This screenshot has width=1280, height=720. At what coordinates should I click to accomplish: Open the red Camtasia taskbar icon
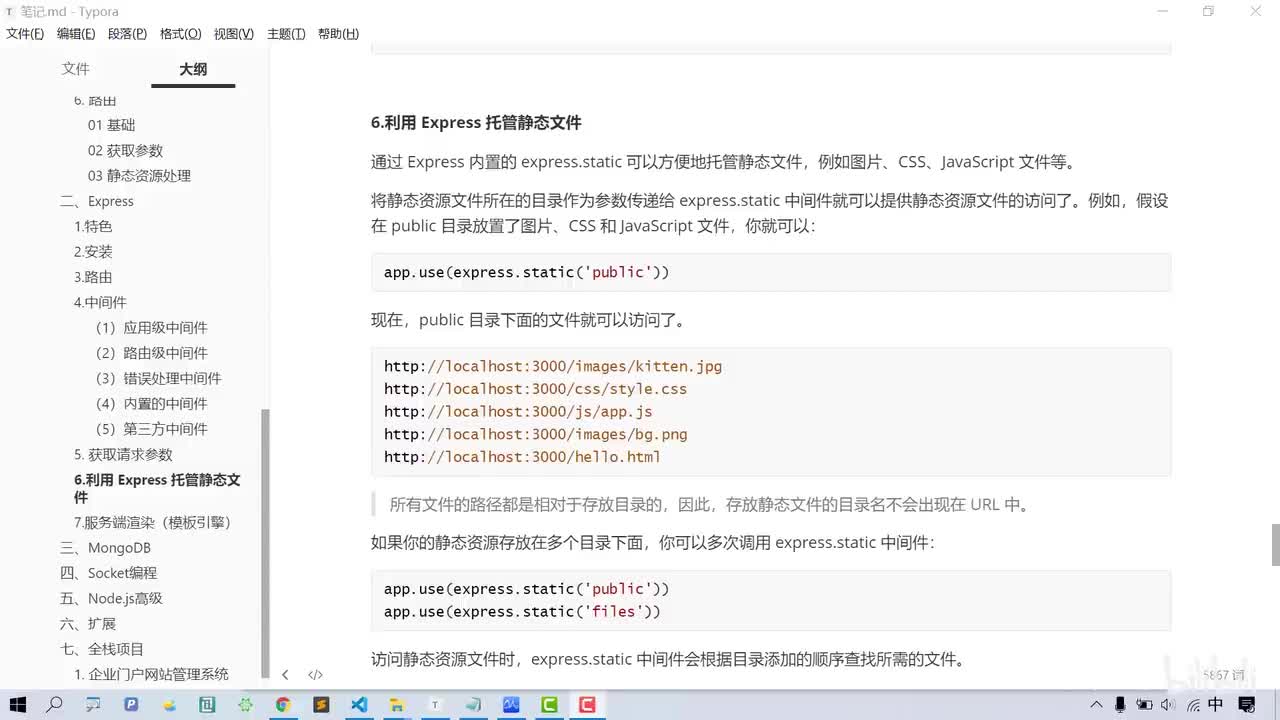click(587, 705)
